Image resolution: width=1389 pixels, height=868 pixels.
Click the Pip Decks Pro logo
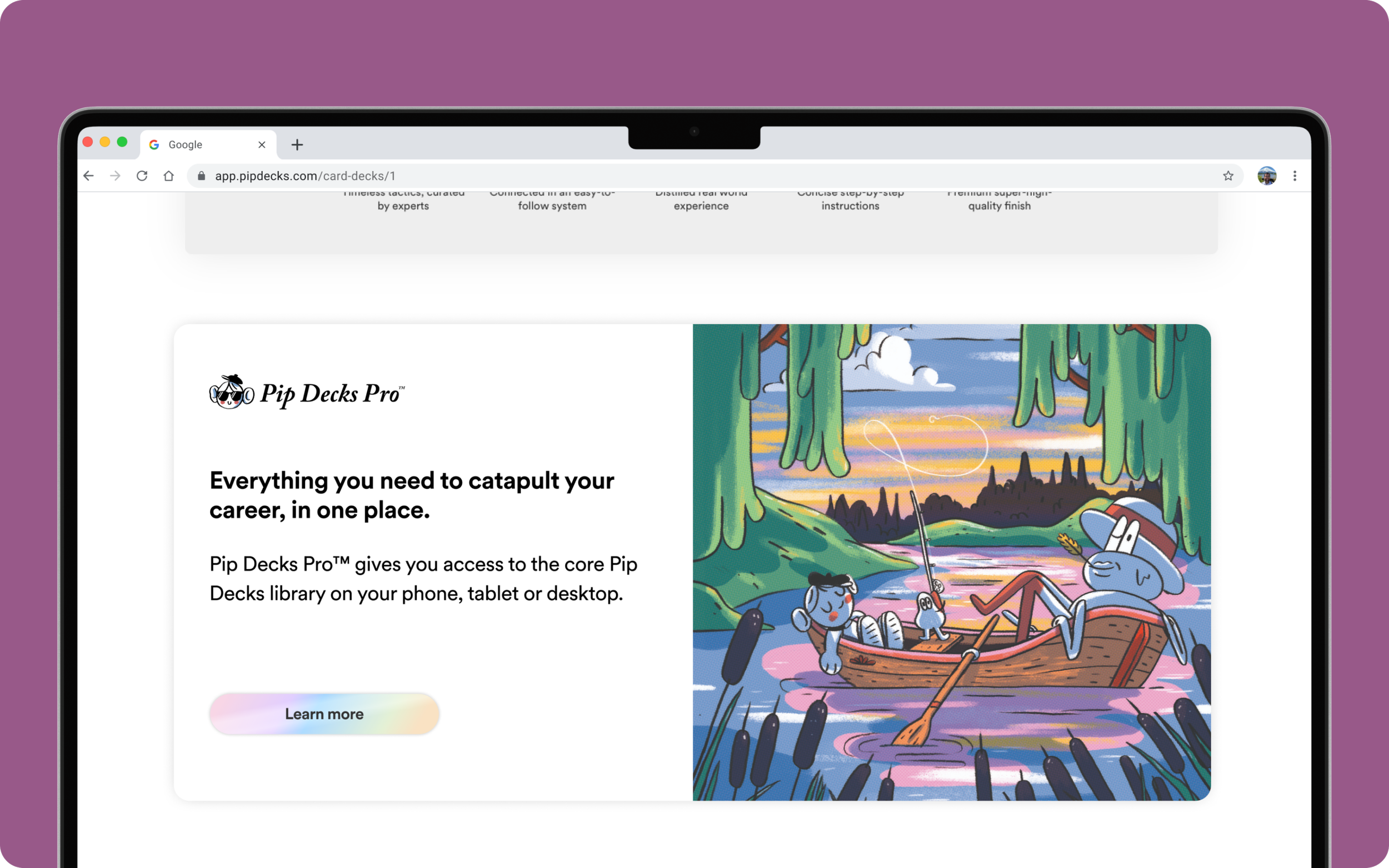coord(307,393)
